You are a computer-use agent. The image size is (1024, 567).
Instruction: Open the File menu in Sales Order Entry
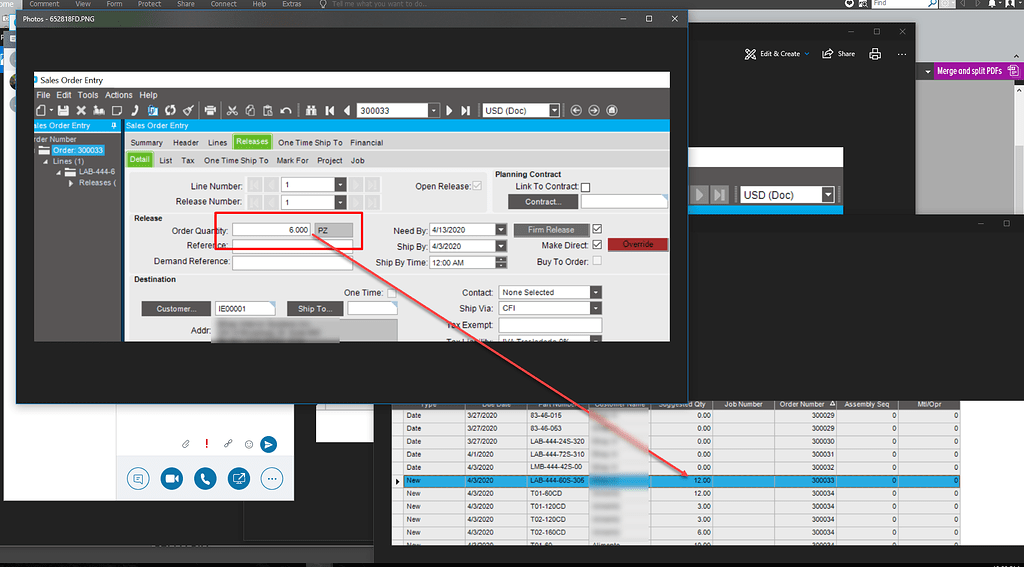coord(43,95)
